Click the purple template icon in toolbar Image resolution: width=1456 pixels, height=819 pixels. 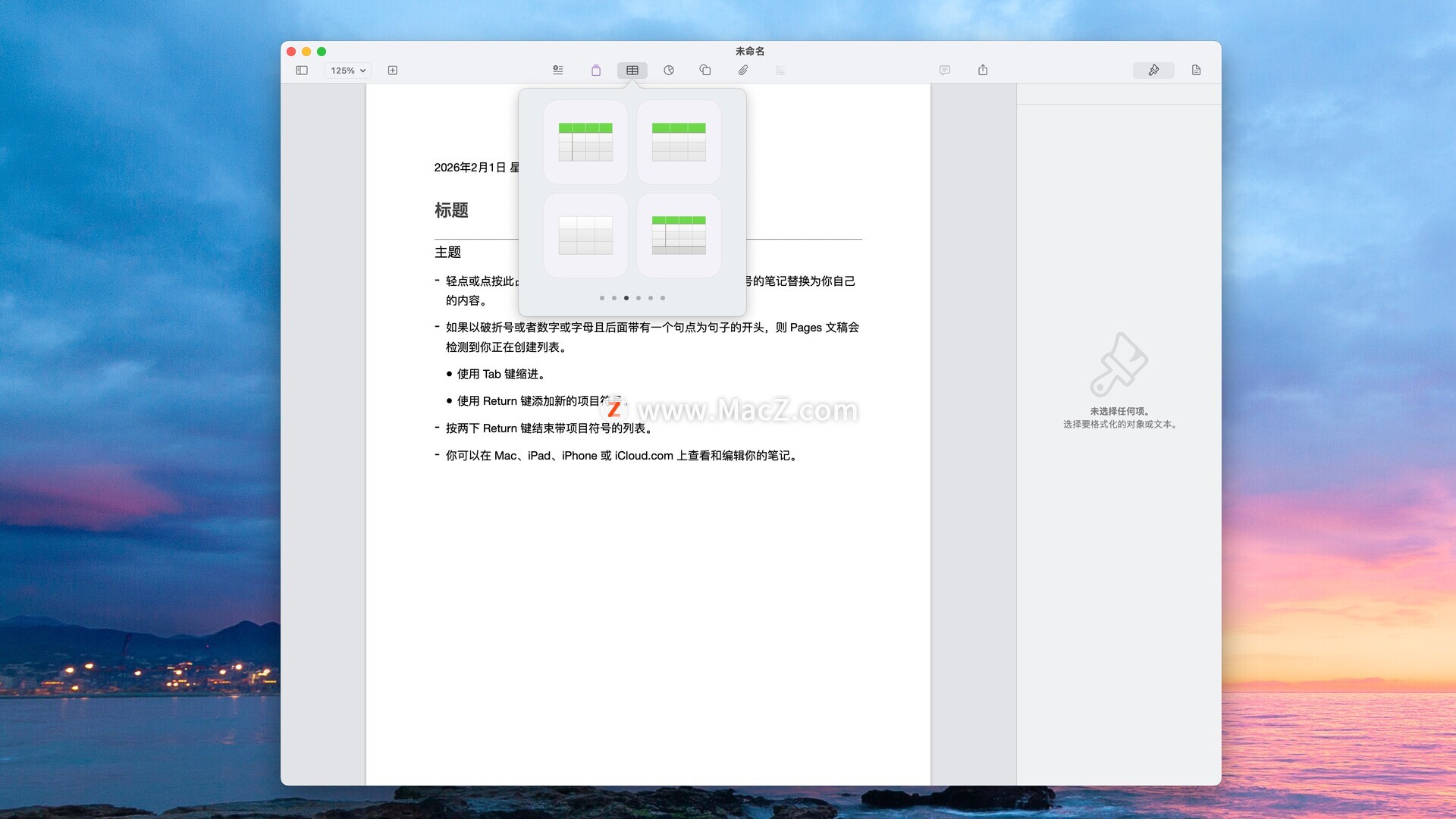[x=596, y=71]
